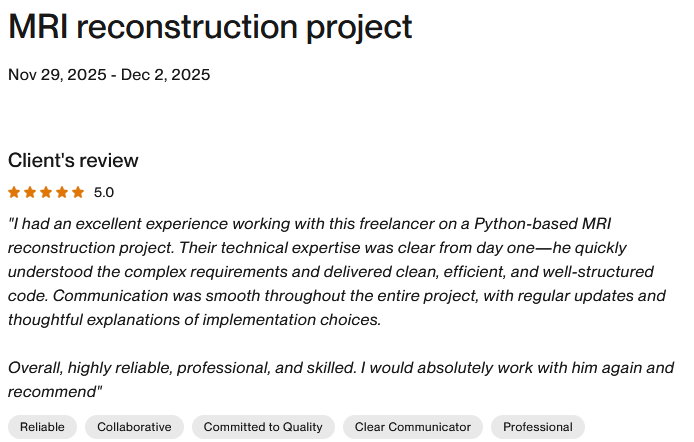Click the Dec 2, 2025 end date

tap(166, 75)
